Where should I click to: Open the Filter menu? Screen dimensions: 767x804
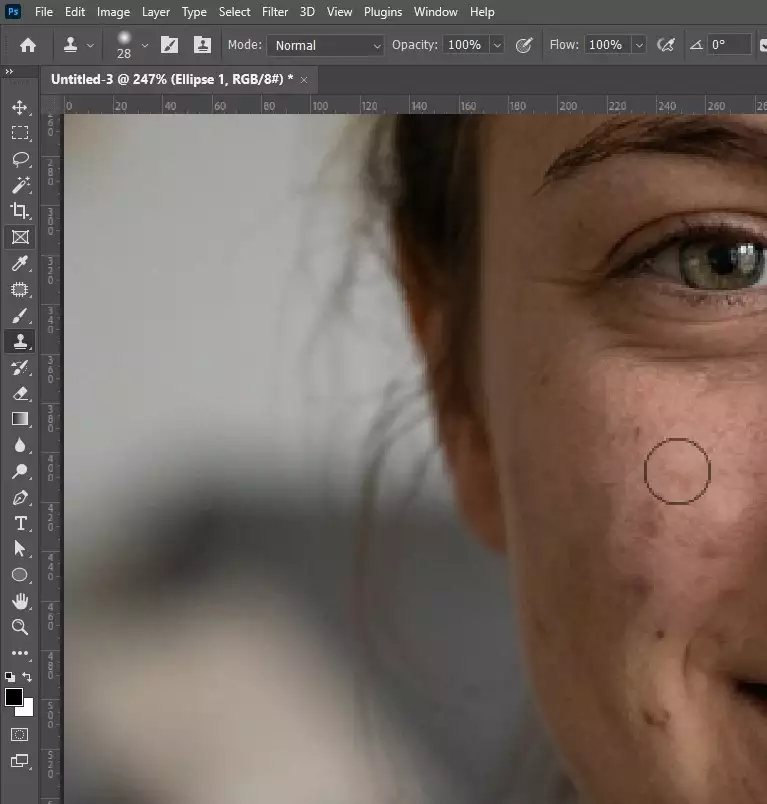275,12
